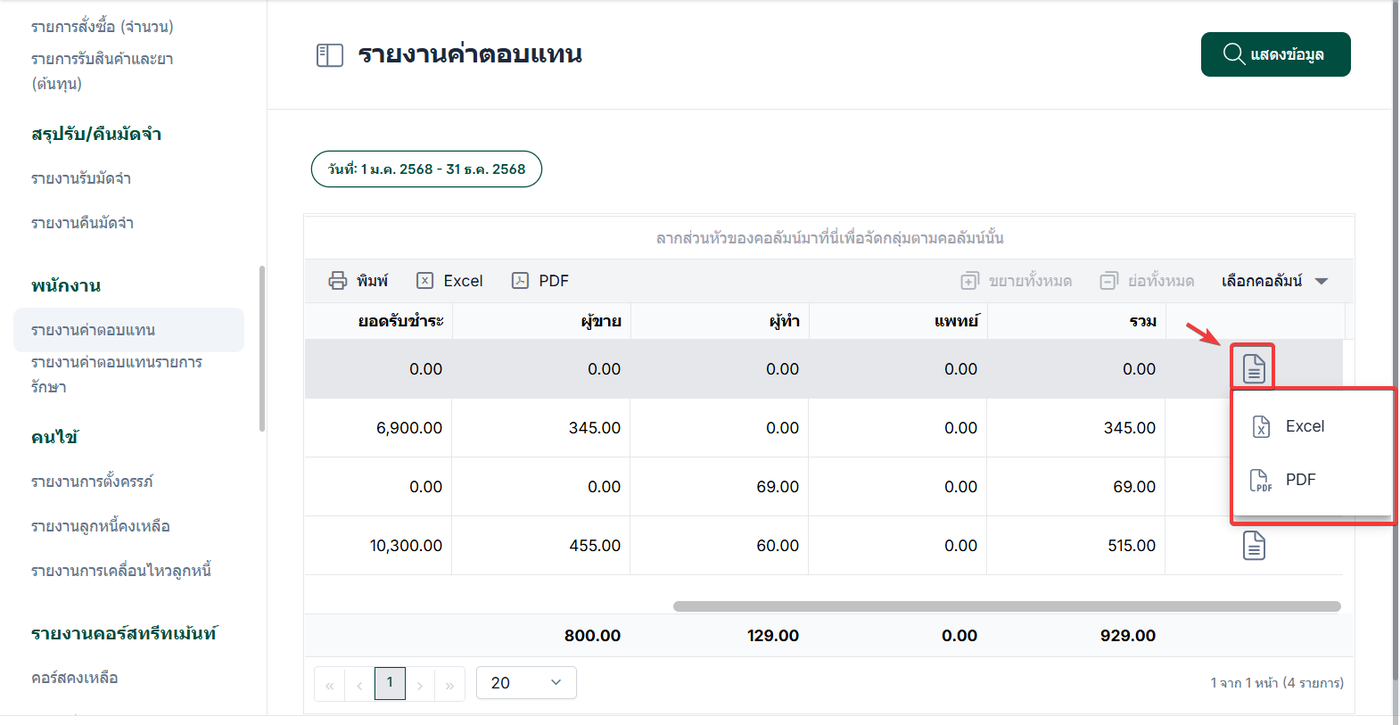The width and height of the screenshot is (1400, 725).
Task: Go to page 1 in pagination
Action: 389,683
